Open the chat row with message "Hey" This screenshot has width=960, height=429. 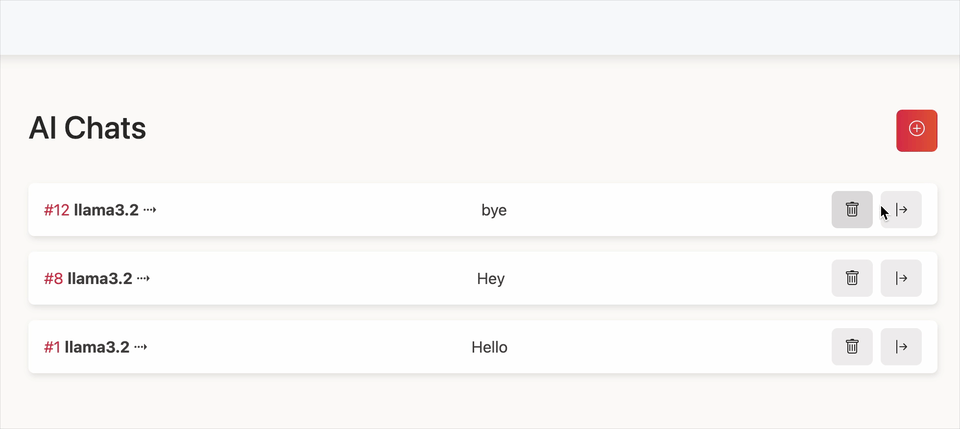[x=482, y=278]
